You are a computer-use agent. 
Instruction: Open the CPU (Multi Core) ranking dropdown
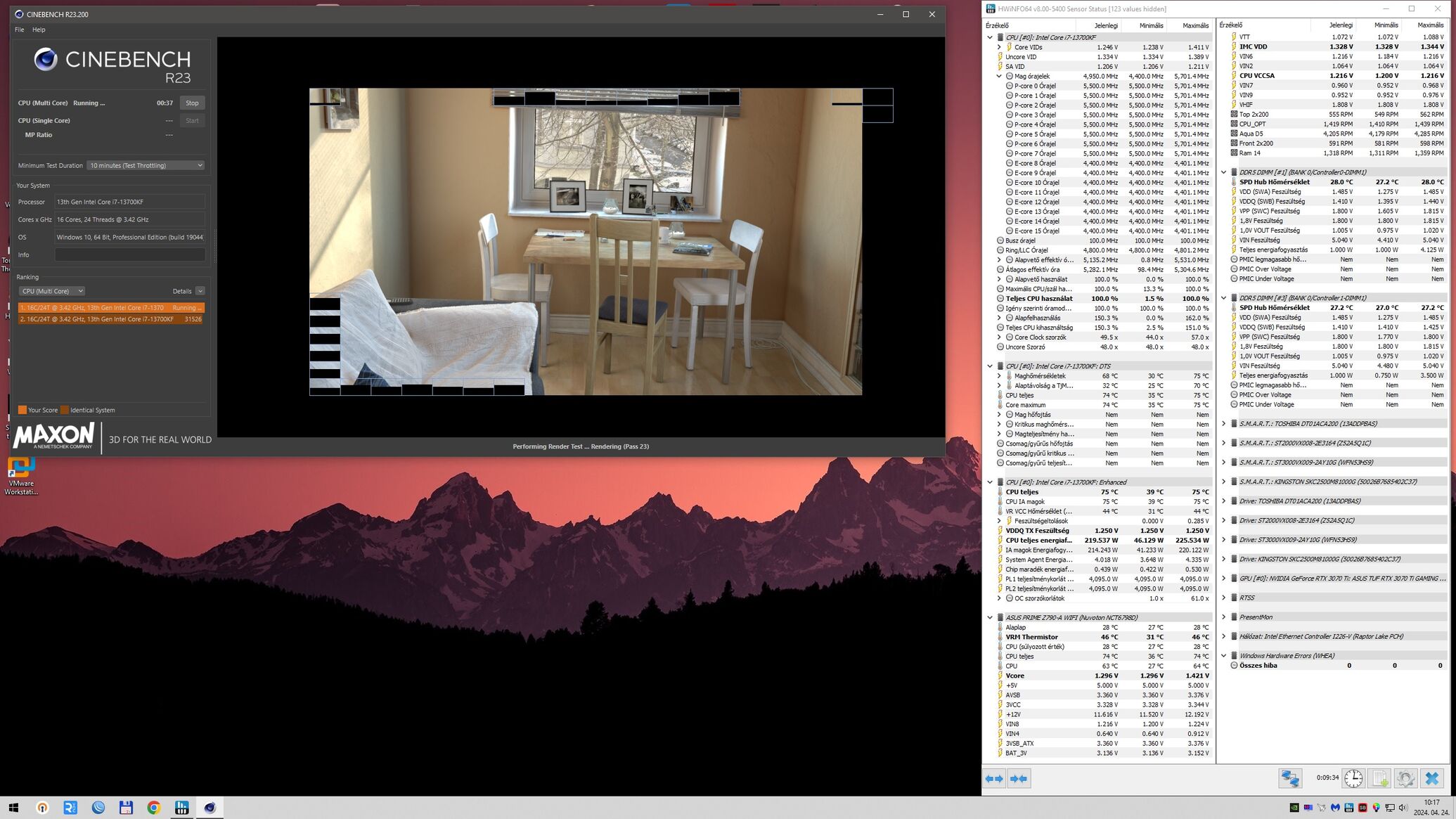point(51,291)
